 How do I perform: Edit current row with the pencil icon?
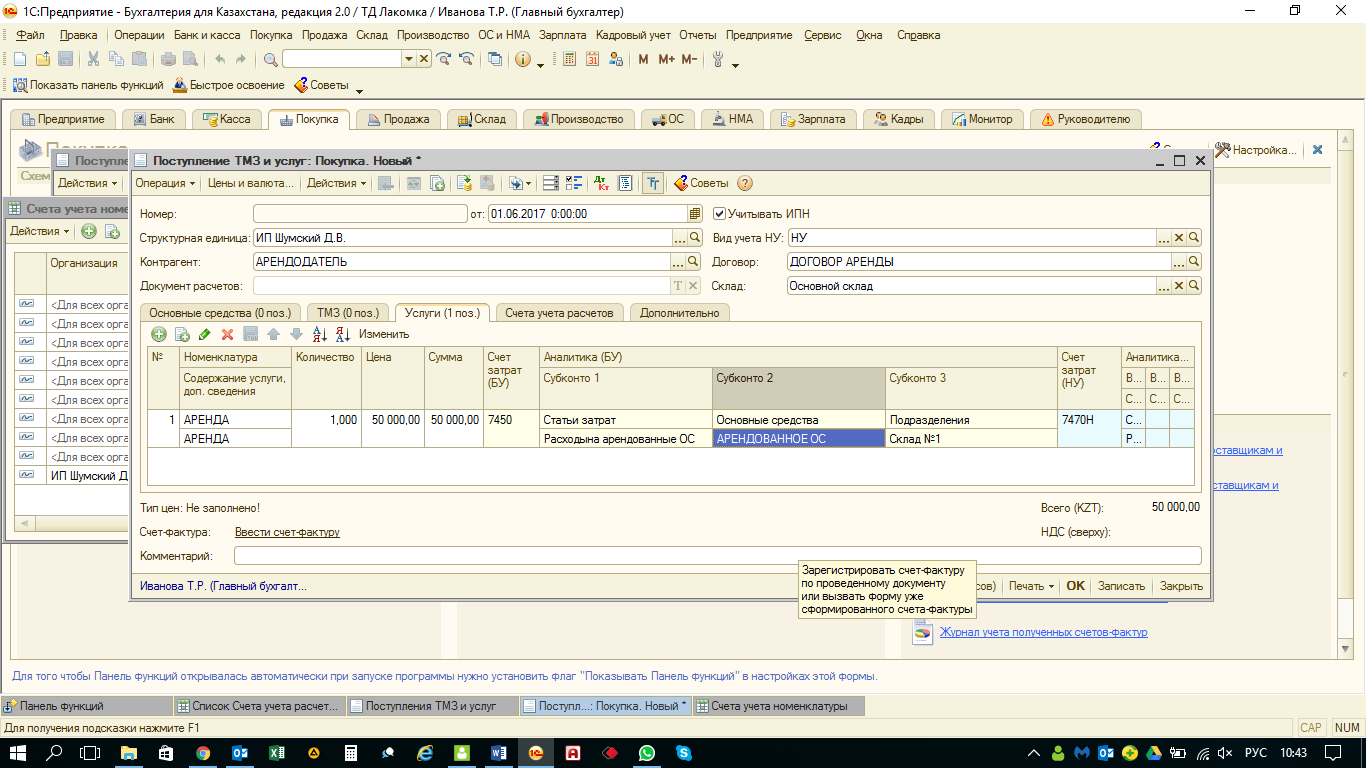[205, 334]
